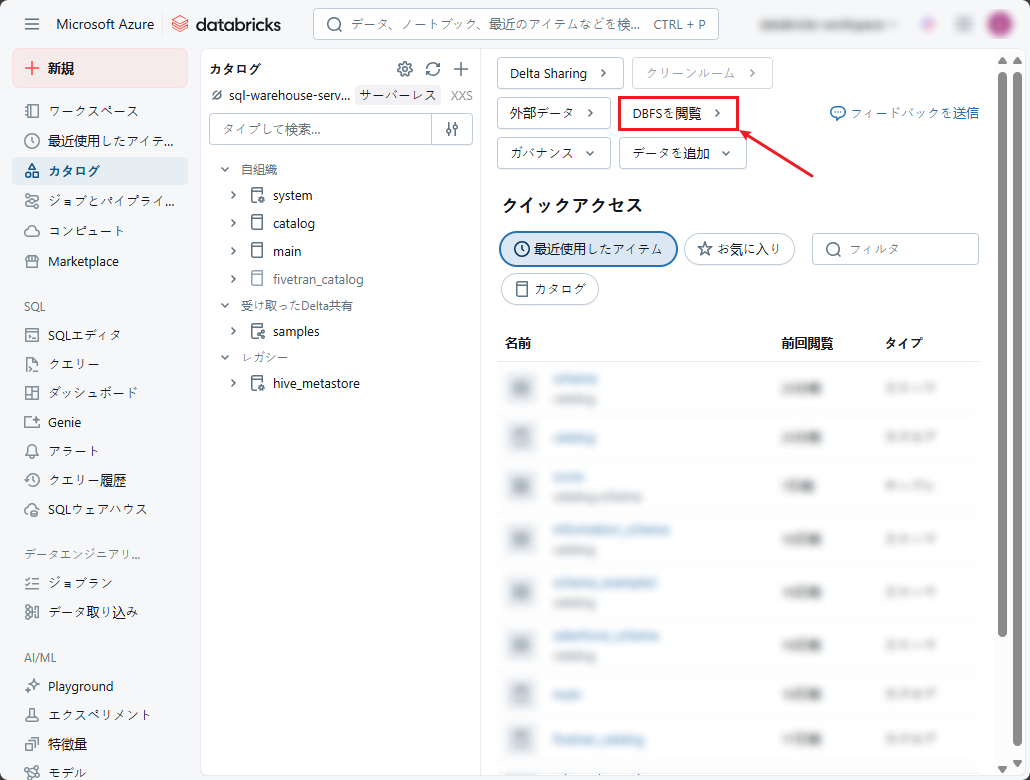Open the ガバナンス dropdown
1030x780 pixels.
pyautogui.click(x=553, y=153)
